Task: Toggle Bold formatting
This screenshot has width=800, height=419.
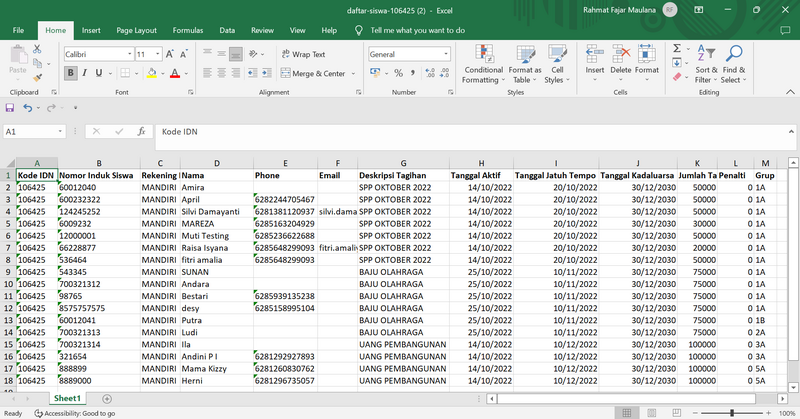Action: 70,73
